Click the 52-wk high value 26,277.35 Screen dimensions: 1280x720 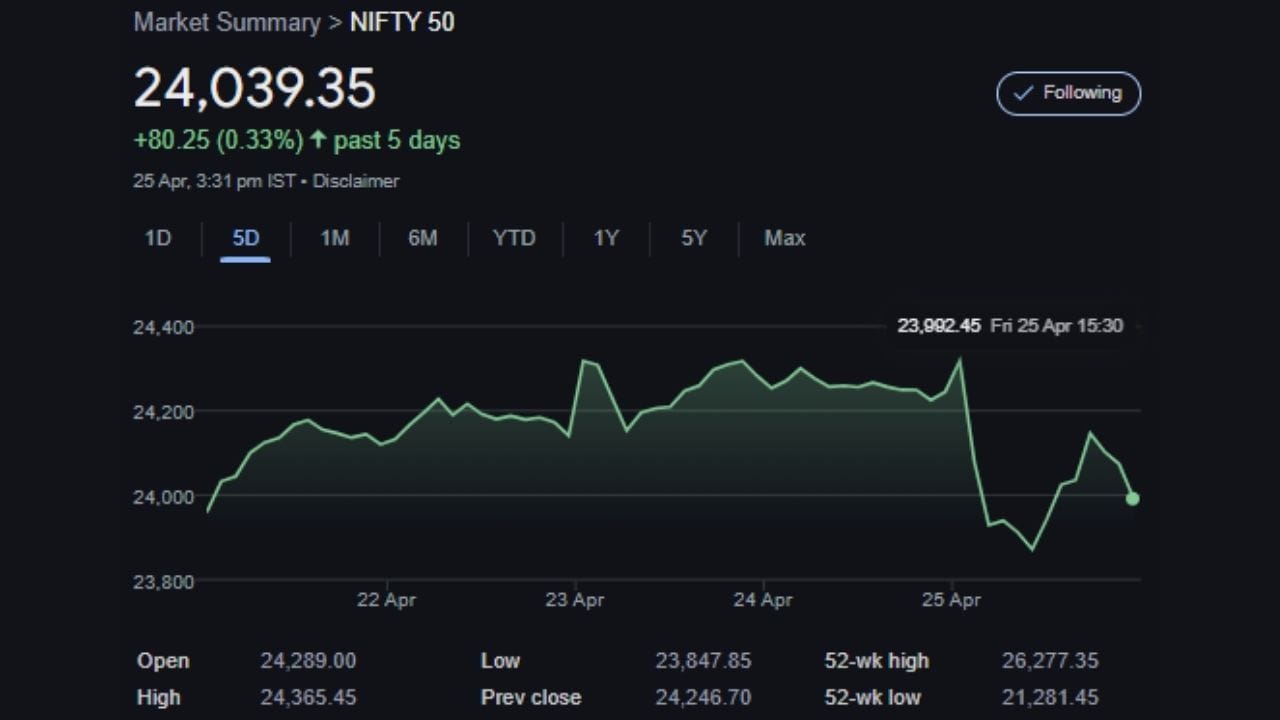(1050, 661)
